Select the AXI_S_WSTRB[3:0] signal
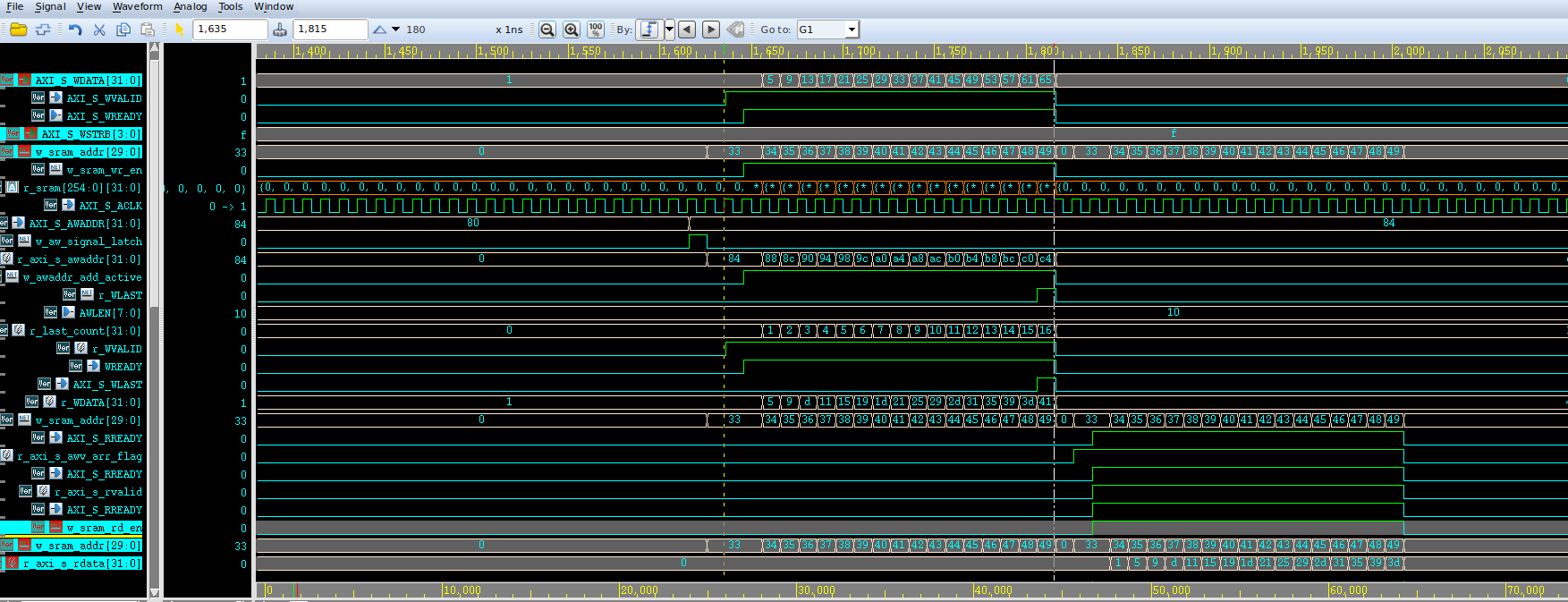1568x602 pixels. pos(91,133)
